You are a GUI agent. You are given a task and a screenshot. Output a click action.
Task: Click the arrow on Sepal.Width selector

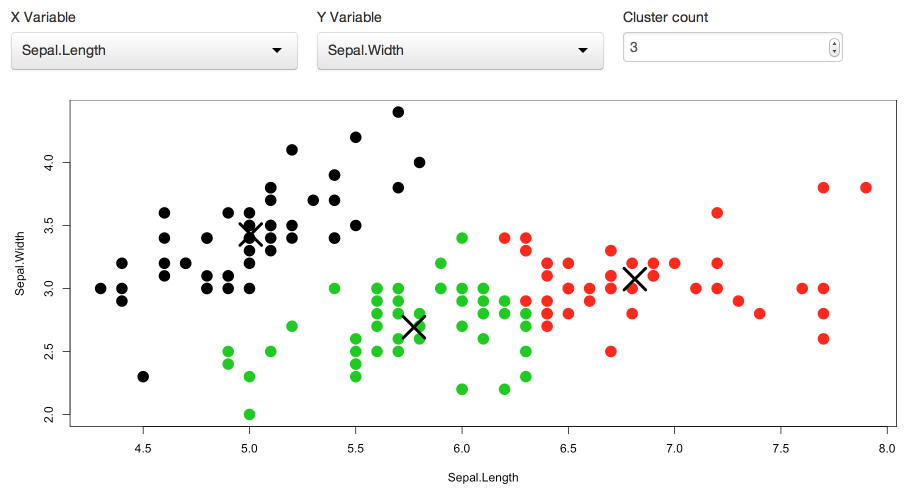[583, 51]
